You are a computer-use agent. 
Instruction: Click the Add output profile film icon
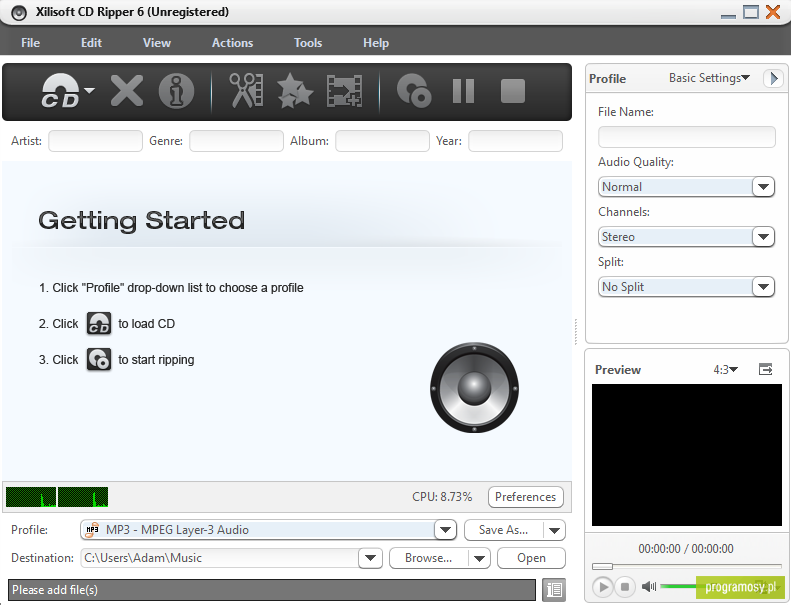point(345,91)
